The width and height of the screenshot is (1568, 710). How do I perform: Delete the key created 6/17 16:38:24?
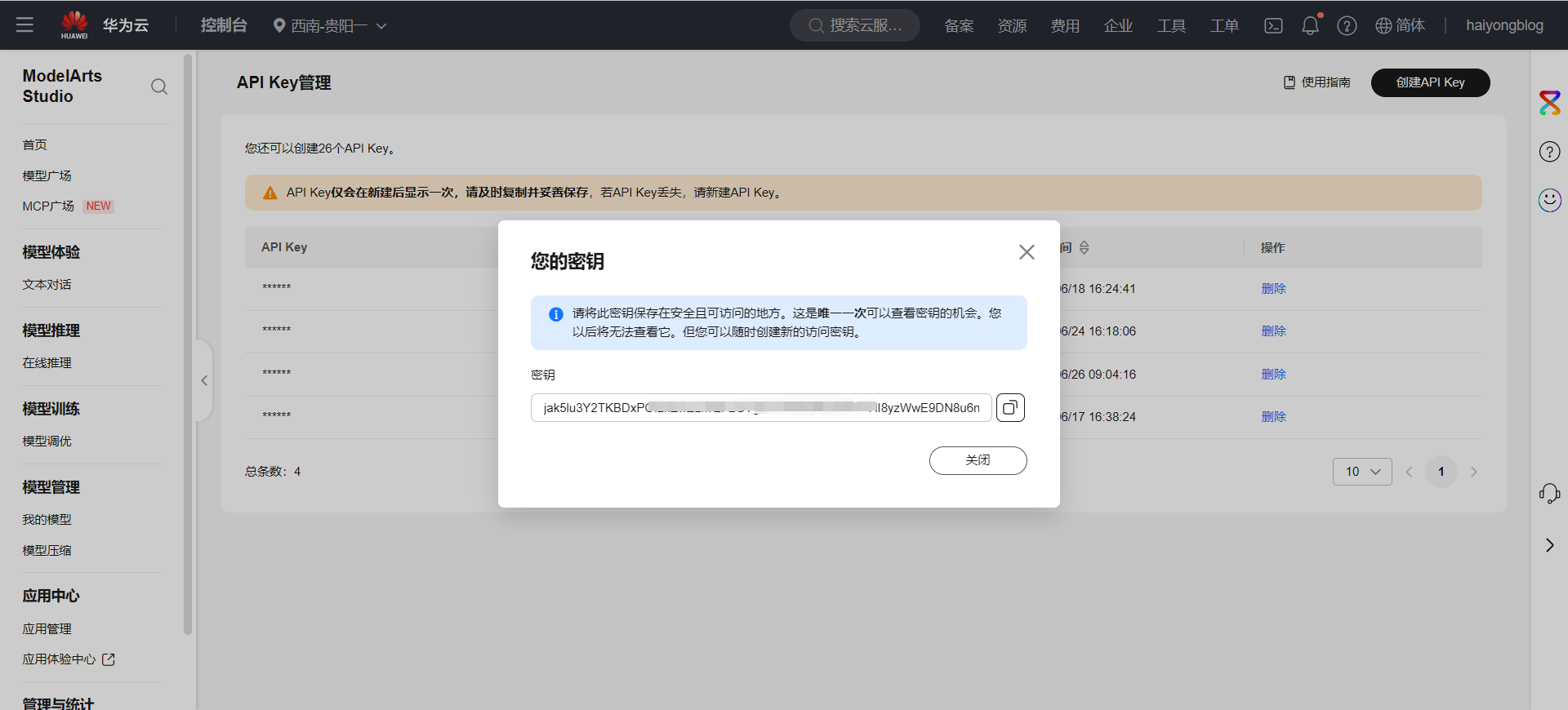(1273, 417)
